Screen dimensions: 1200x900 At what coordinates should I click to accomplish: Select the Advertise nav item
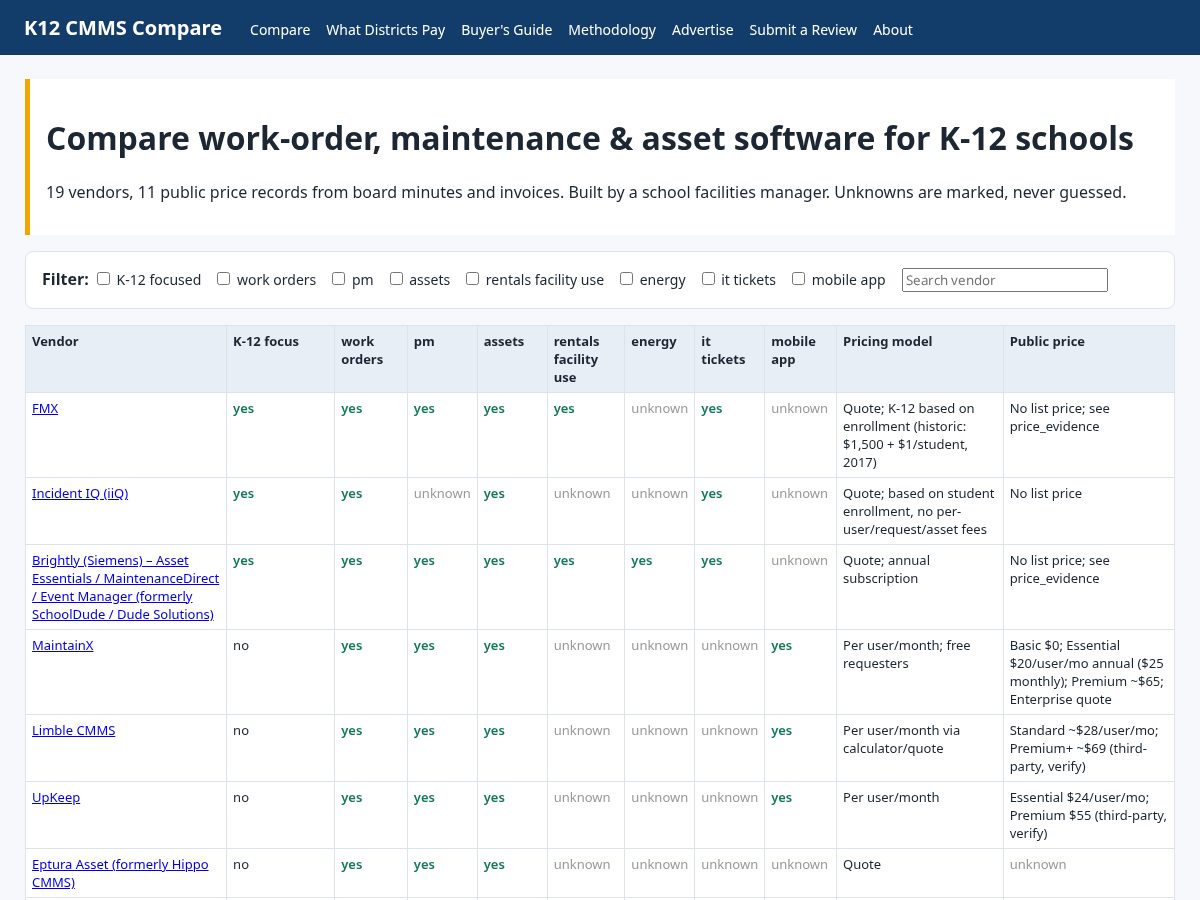(702, 30)
